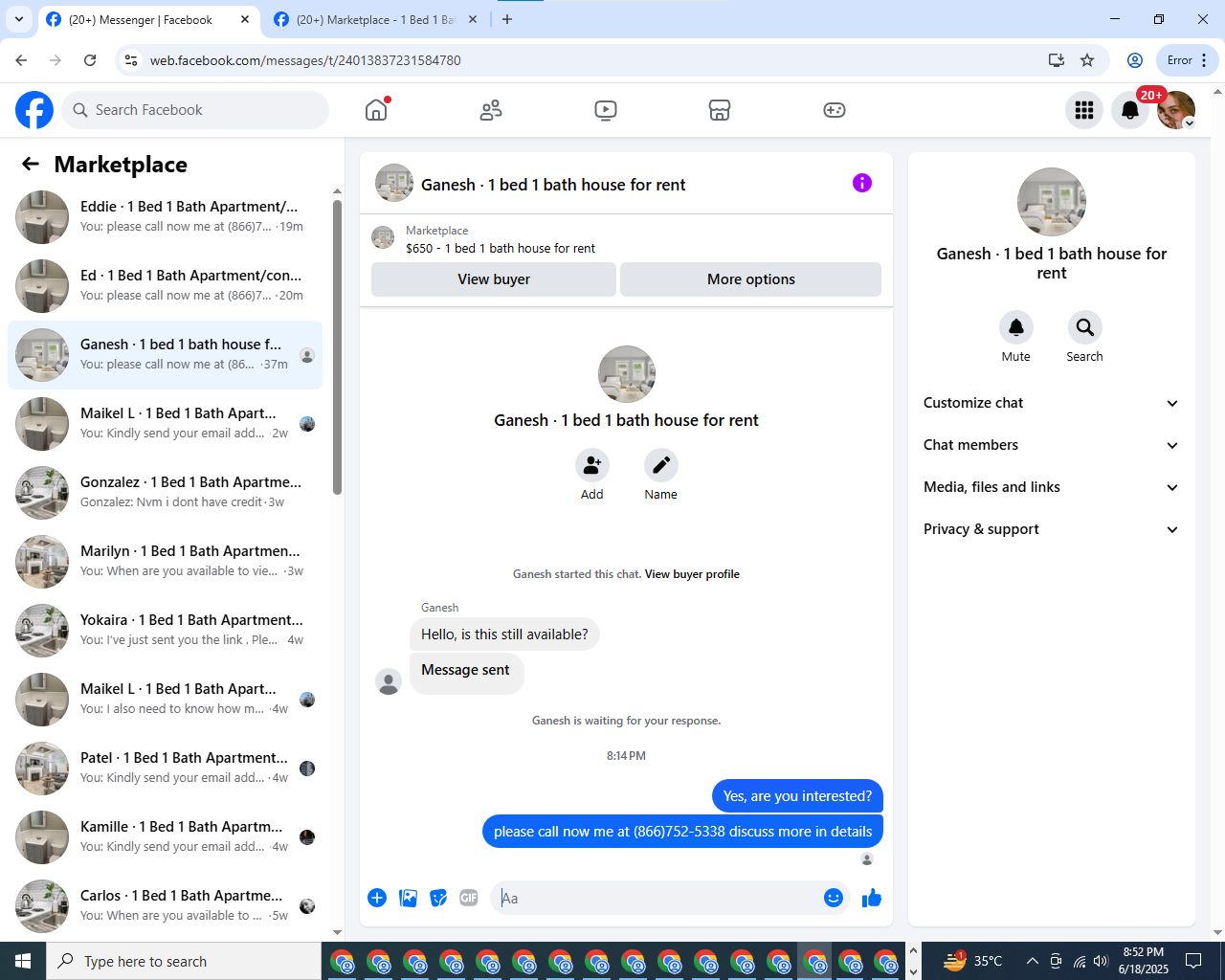Open the Ed apartment/condo conversation
Viewport: 1225px width, 980px height.
pyautogui.click(x=165, y=285)
